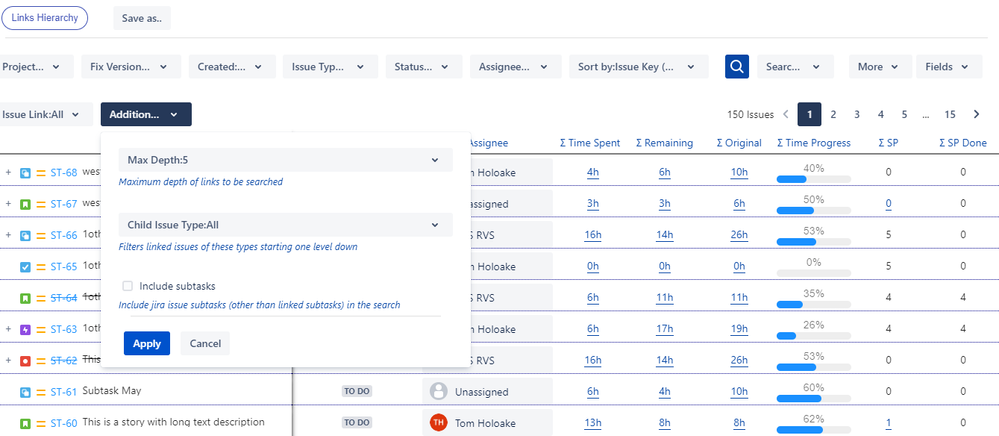Expand the ST-68 row plus toggle

(x=8, y=173)
